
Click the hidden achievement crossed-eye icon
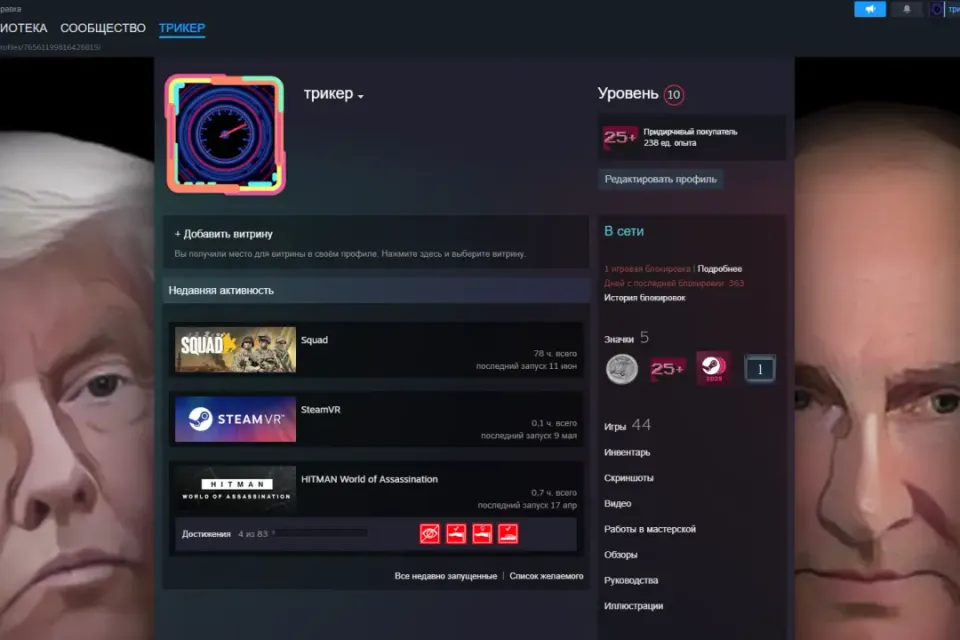pyautogui.click(x=430, y=533)
